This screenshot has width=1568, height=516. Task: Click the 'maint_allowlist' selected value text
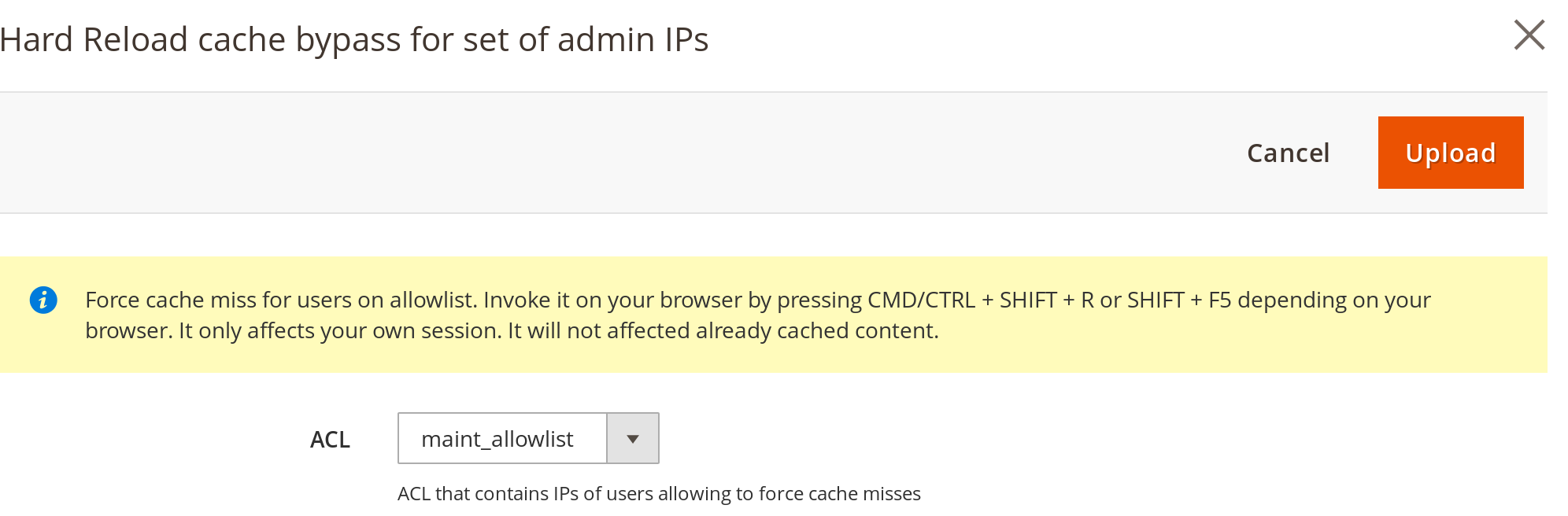(x=497, y=439)
